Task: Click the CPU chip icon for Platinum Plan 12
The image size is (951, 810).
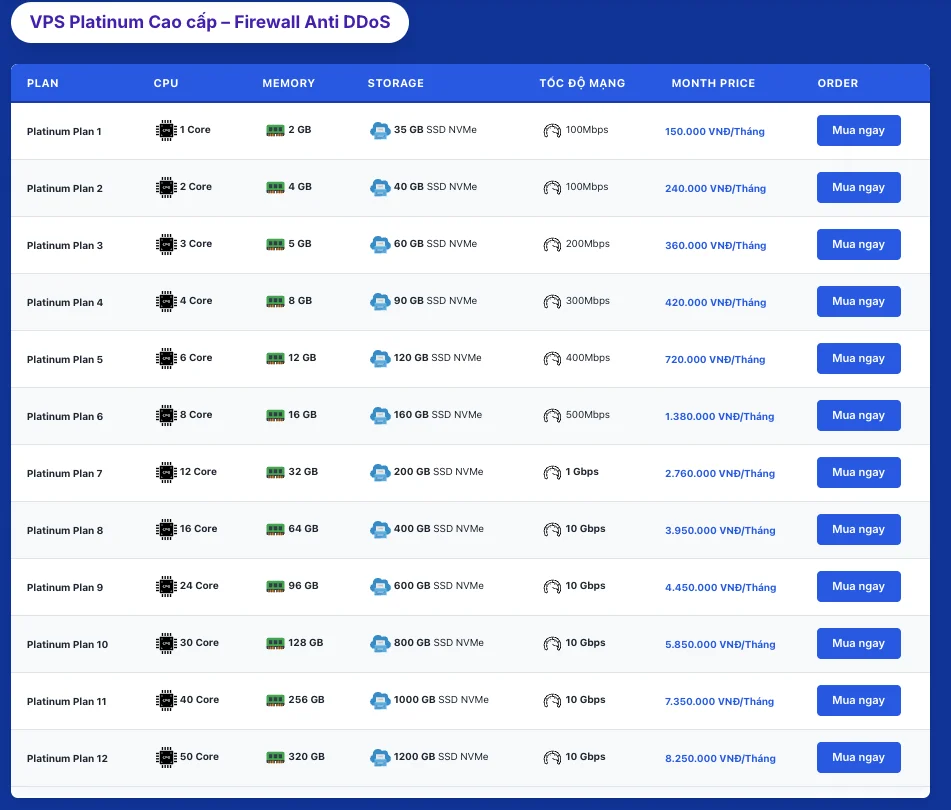Action: coord(166,757)
